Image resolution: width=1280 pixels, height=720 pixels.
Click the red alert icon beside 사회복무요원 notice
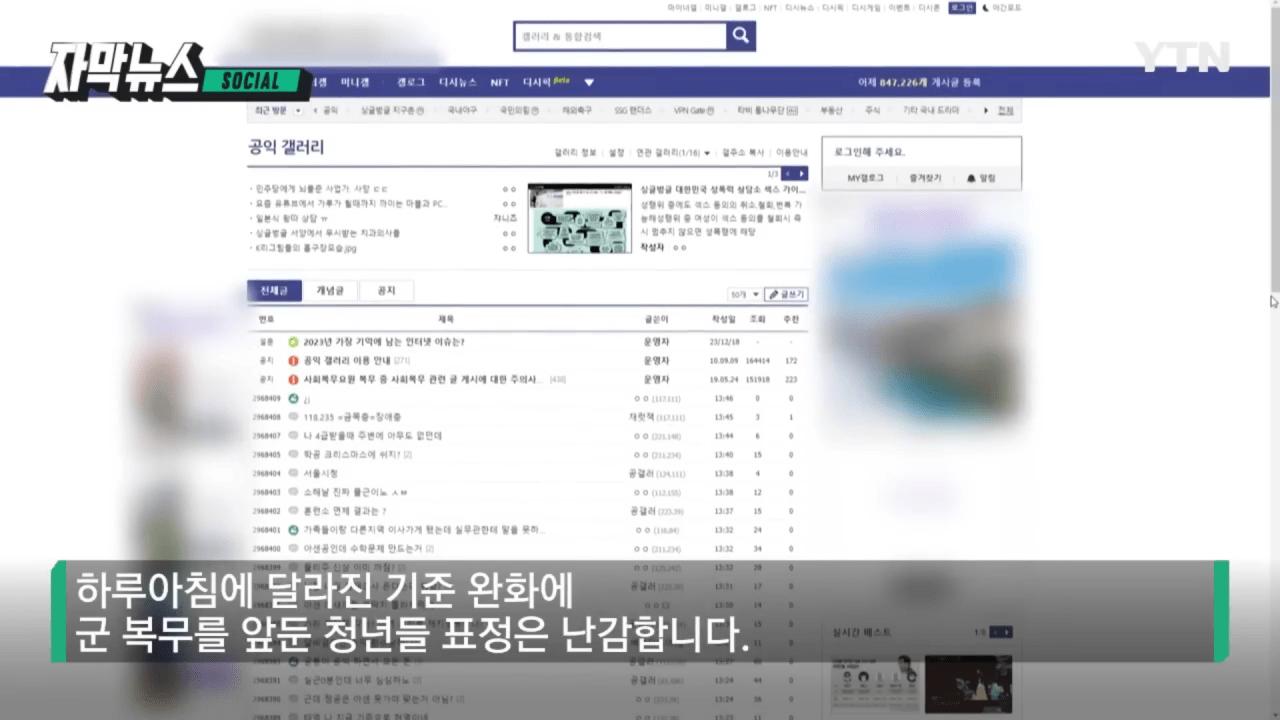293,378
